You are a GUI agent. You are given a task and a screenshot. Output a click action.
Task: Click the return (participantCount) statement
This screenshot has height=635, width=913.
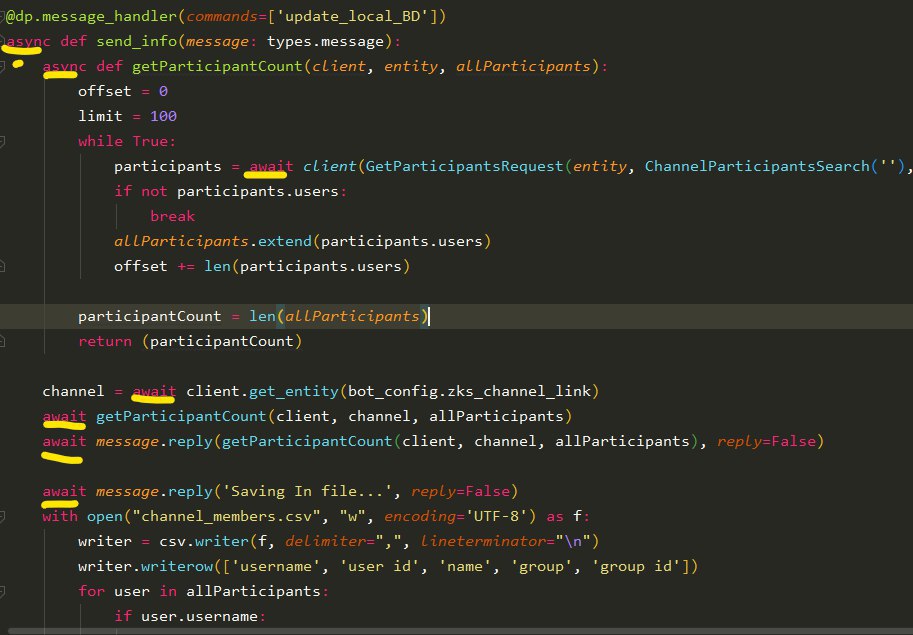(190, 342)
